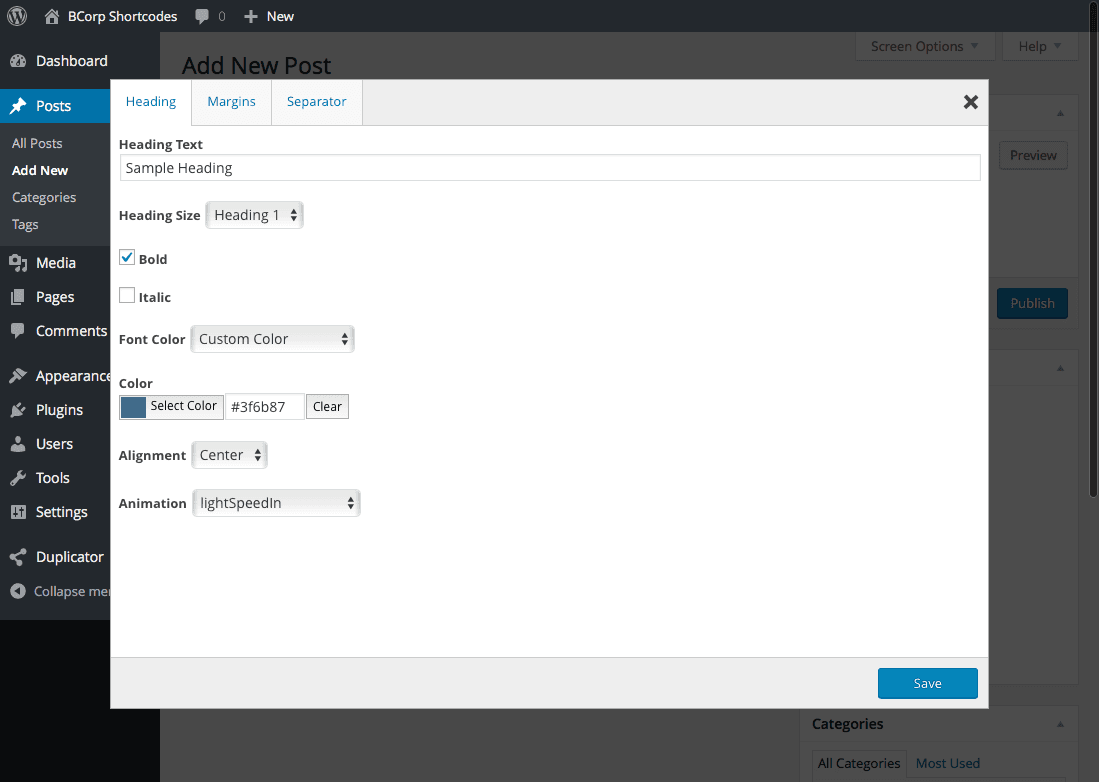The height and width of the screenshot is (782, 1099).
Task: Switch to the Margins tab
Action: coord(231,102)
